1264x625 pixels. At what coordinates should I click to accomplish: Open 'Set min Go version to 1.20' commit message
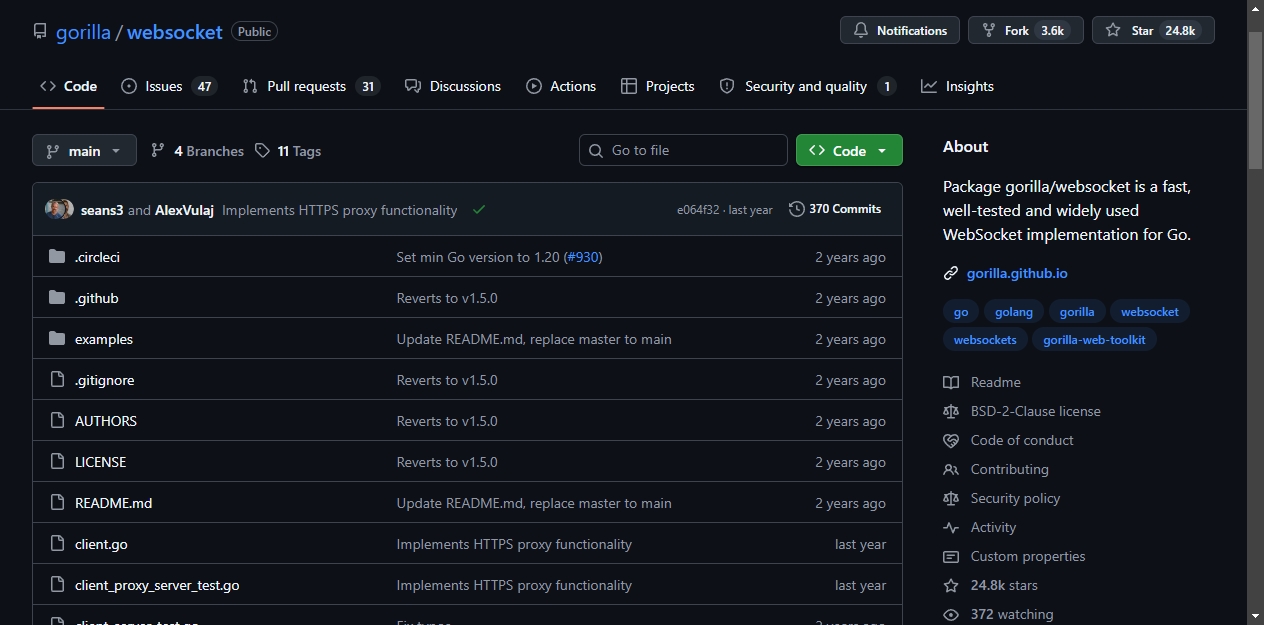coord(478,257)
